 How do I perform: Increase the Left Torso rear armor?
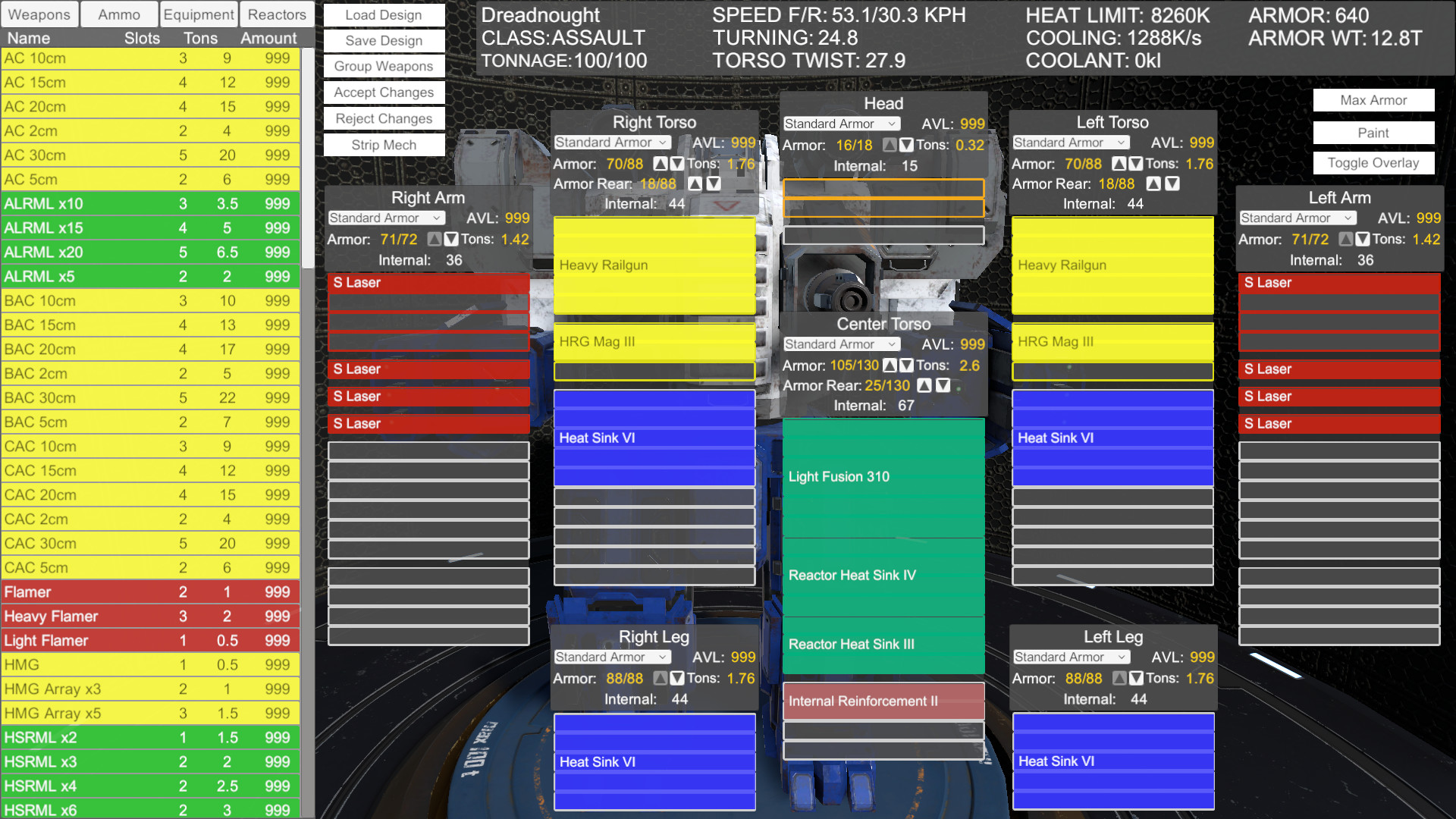pos(1154,184)
